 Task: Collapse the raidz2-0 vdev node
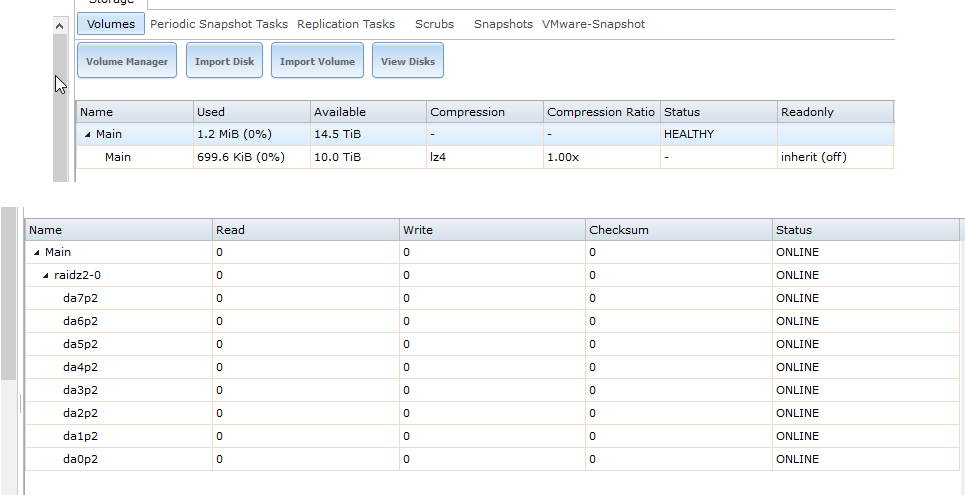tap(46, 276)
